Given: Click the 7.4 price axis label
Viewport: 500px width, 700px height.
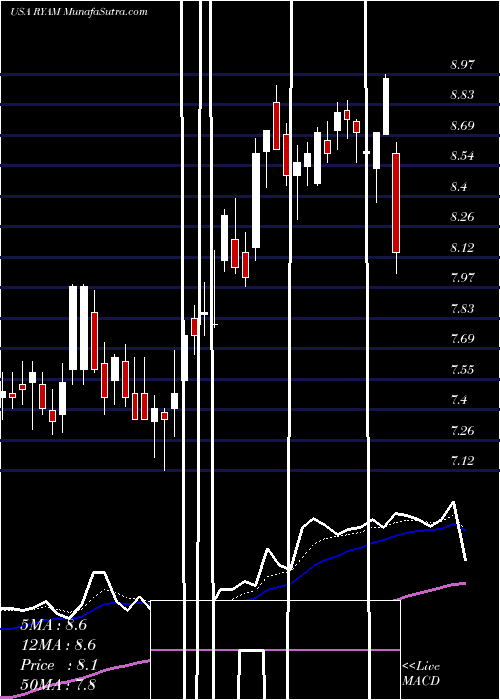Looking at the screenshot, I should point(458,400).
